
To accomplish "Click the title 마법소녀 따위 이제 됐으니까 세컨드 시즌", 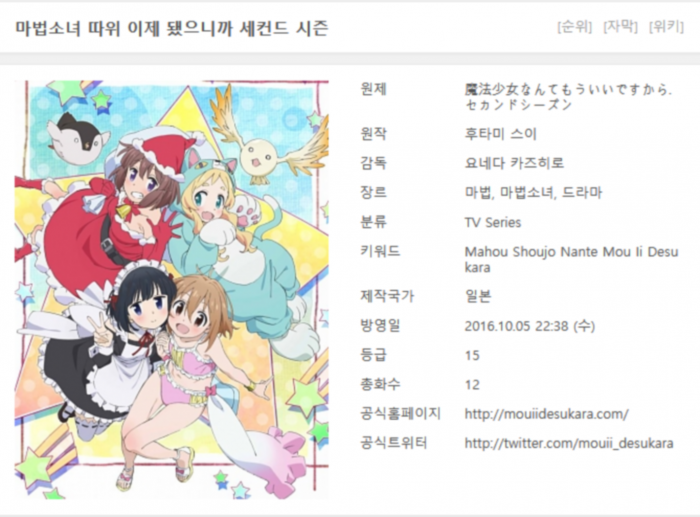I will (x=172, y=28).
